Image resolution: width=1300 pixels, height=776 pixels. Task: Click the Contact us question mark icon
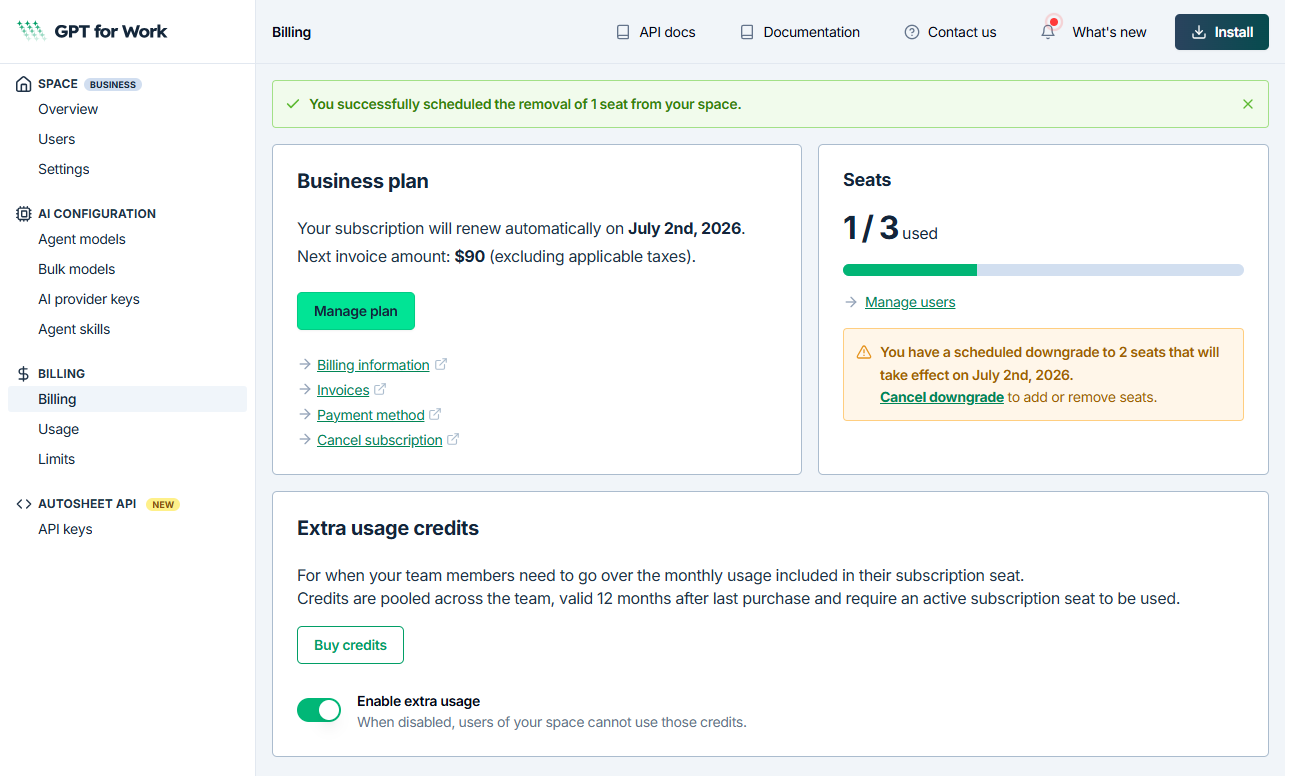pos(912,32)
